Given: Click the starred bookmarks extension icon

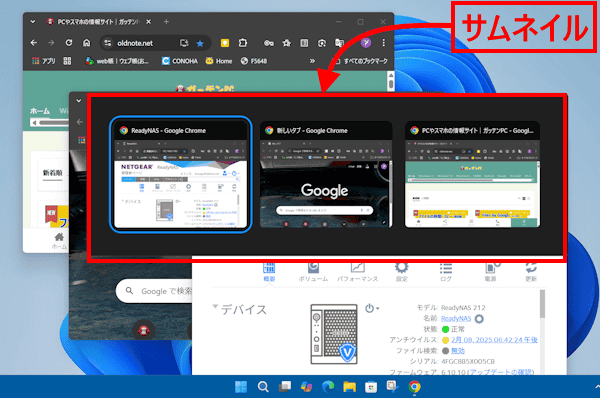Looking at the screenshot, I should 287,43.
